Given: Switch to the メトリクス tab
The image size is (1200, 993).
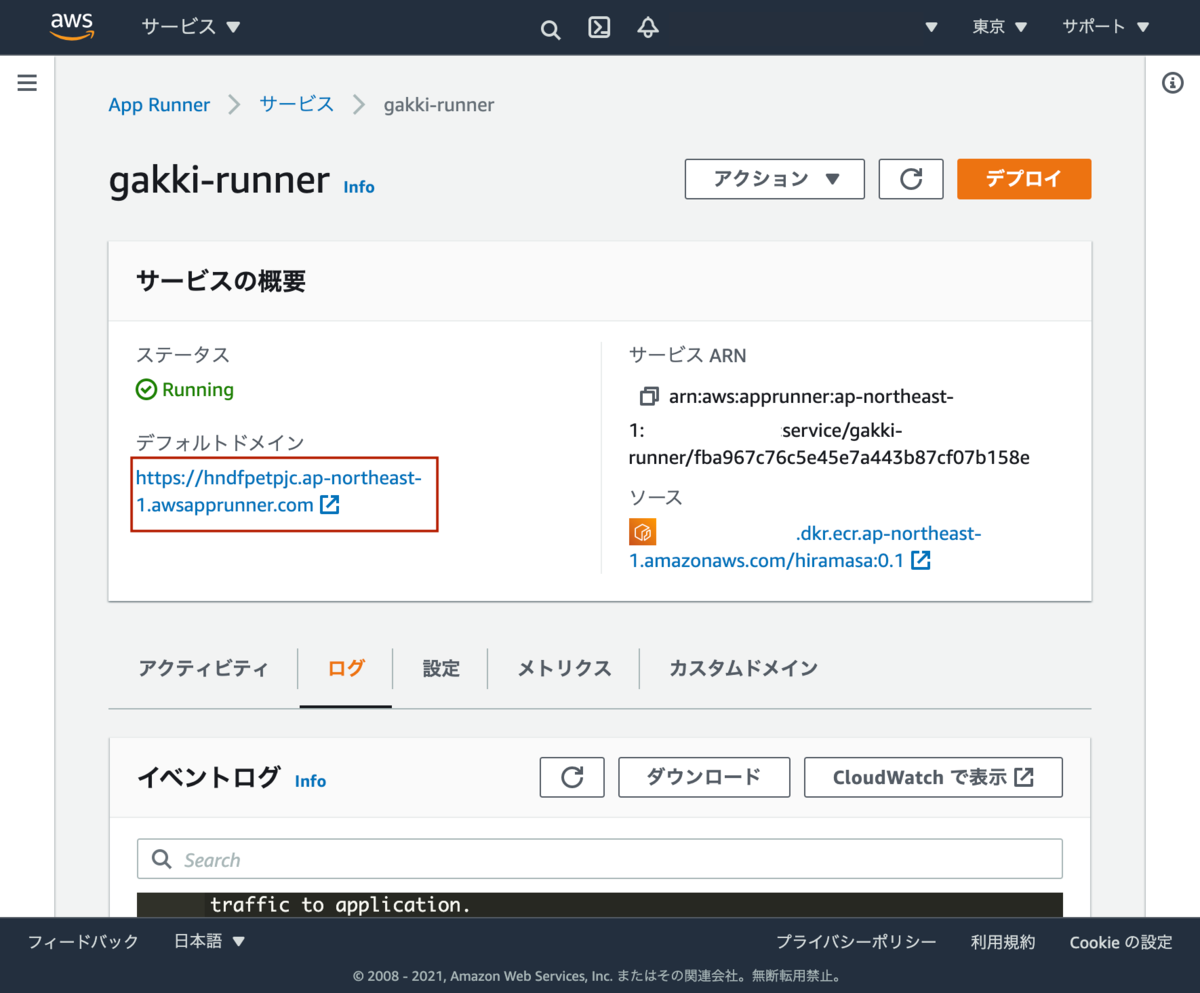Looking at the screenshot, I should (564, 668).
